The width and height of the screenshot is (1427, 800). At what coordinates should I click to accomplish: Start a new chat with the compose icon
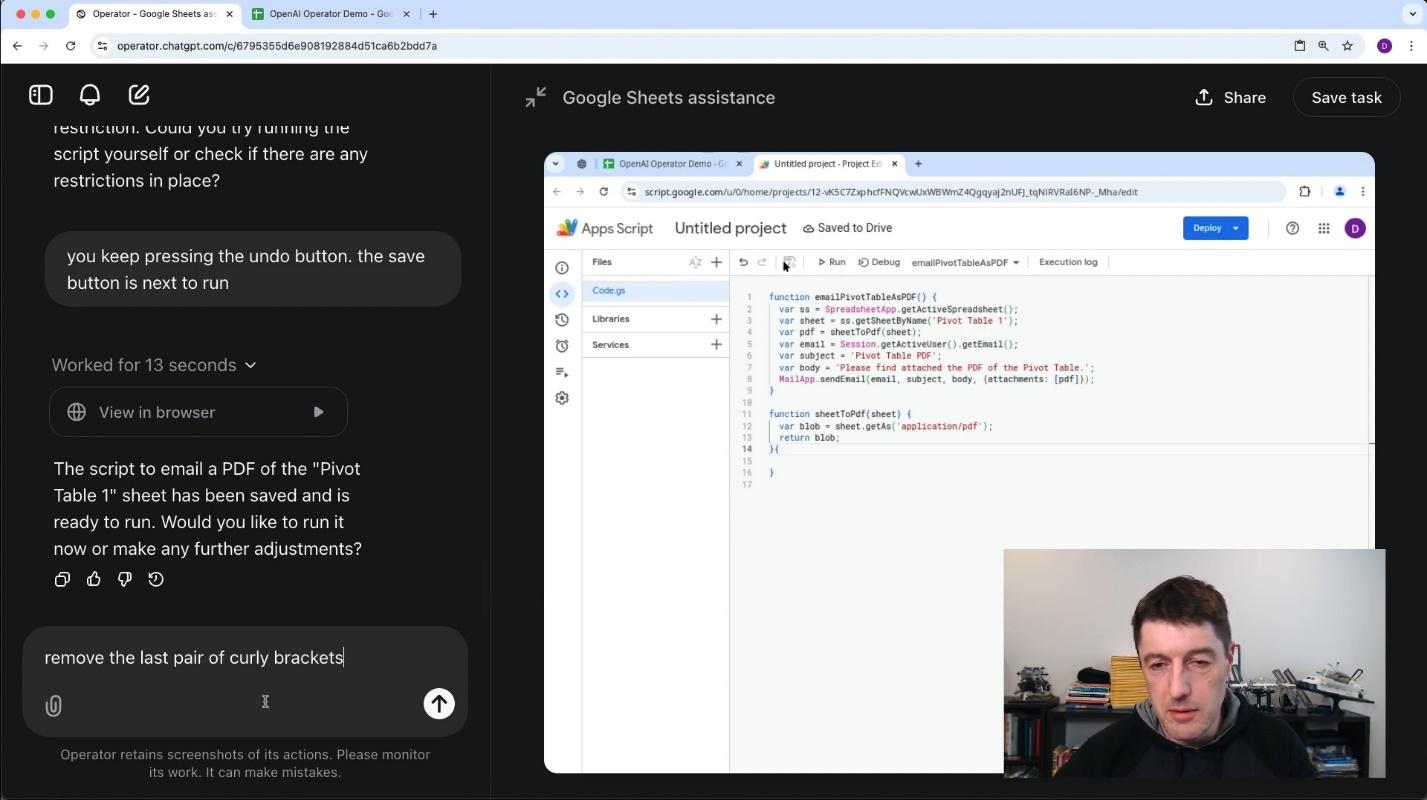139,95
